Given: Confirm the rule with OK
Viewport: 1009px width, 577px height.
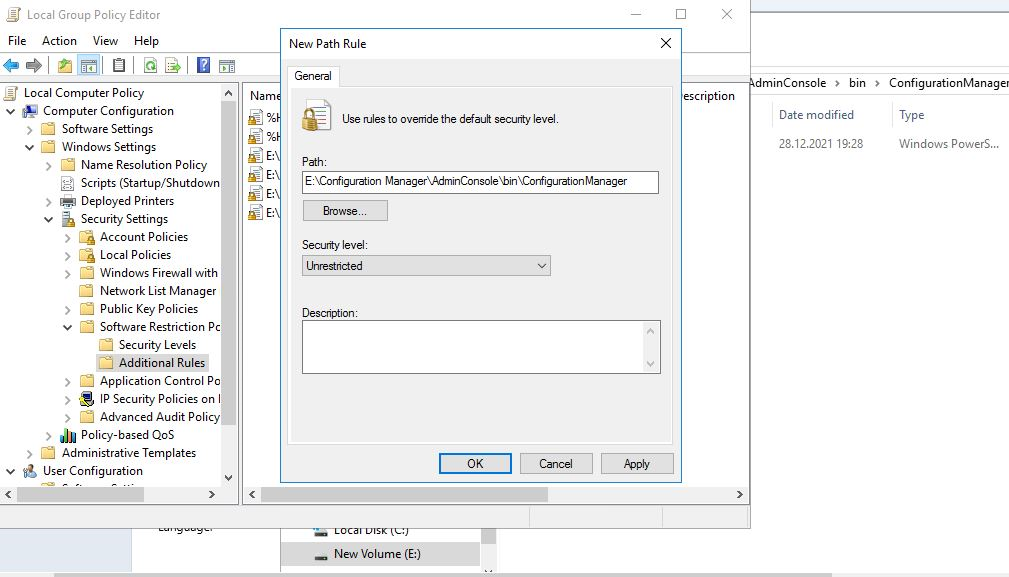Looking at the screenshot, I should coord(475,464).
